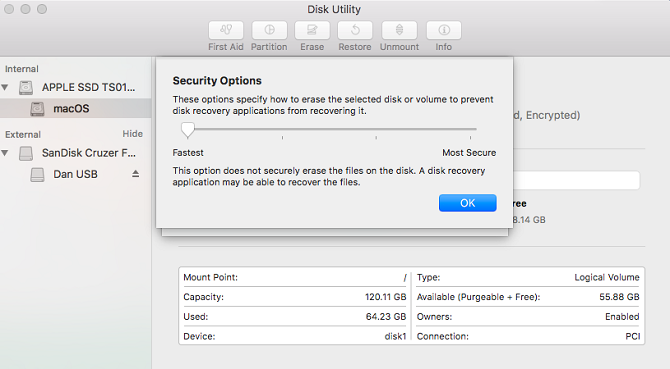Click the Most Secure slider label
The width and height of the screenshot is (670, 369).
pyautogui.click(x=469, y=152)
